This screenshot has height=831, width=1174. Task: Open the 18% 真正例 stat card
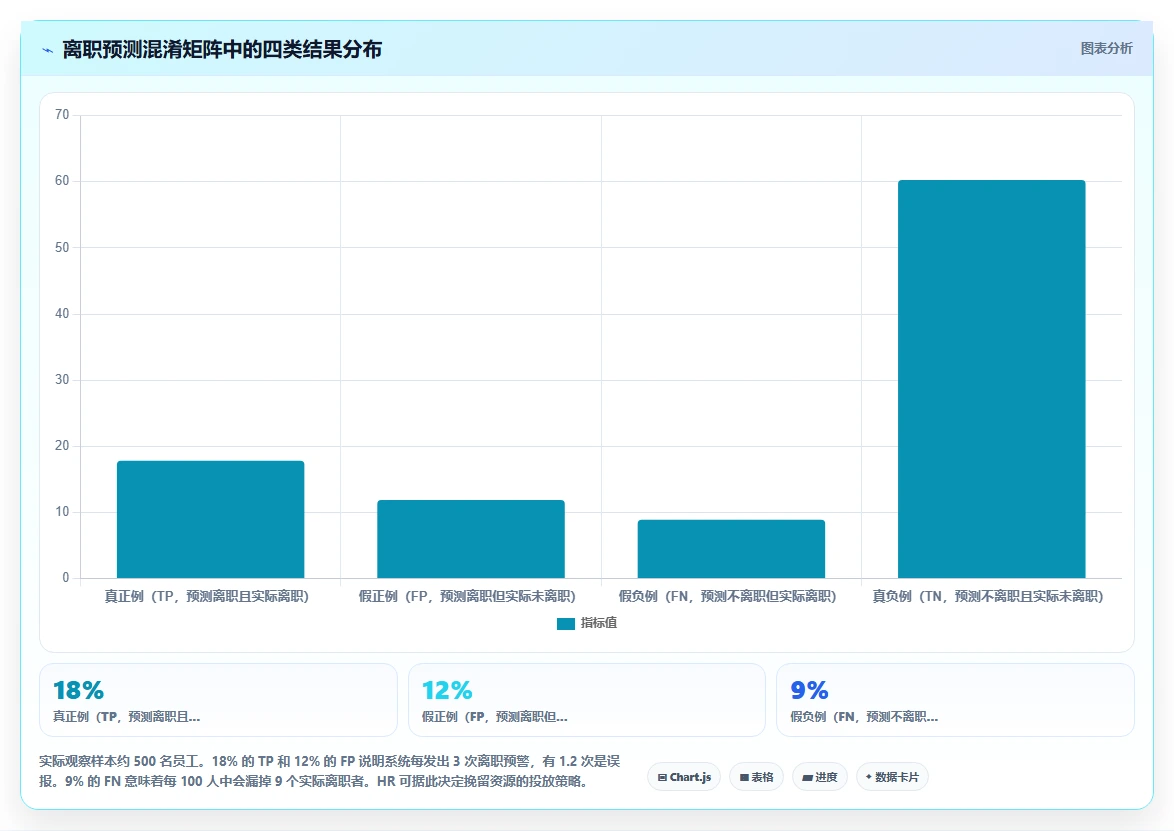218,700
